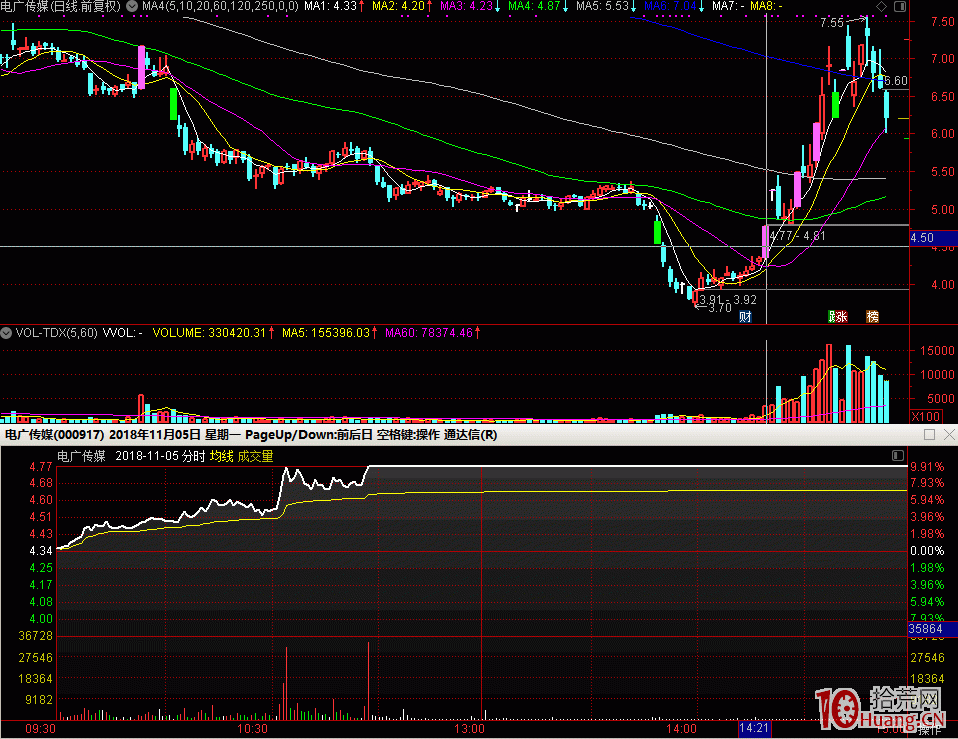Click the MA7 label

(x=728, y=6)
